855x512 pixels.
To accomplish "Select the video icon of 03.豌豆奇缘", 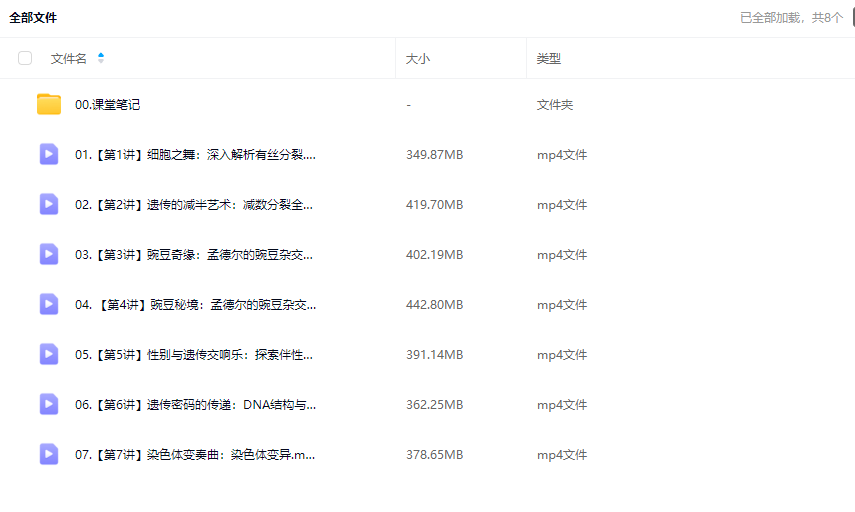I will coord(49,254).
